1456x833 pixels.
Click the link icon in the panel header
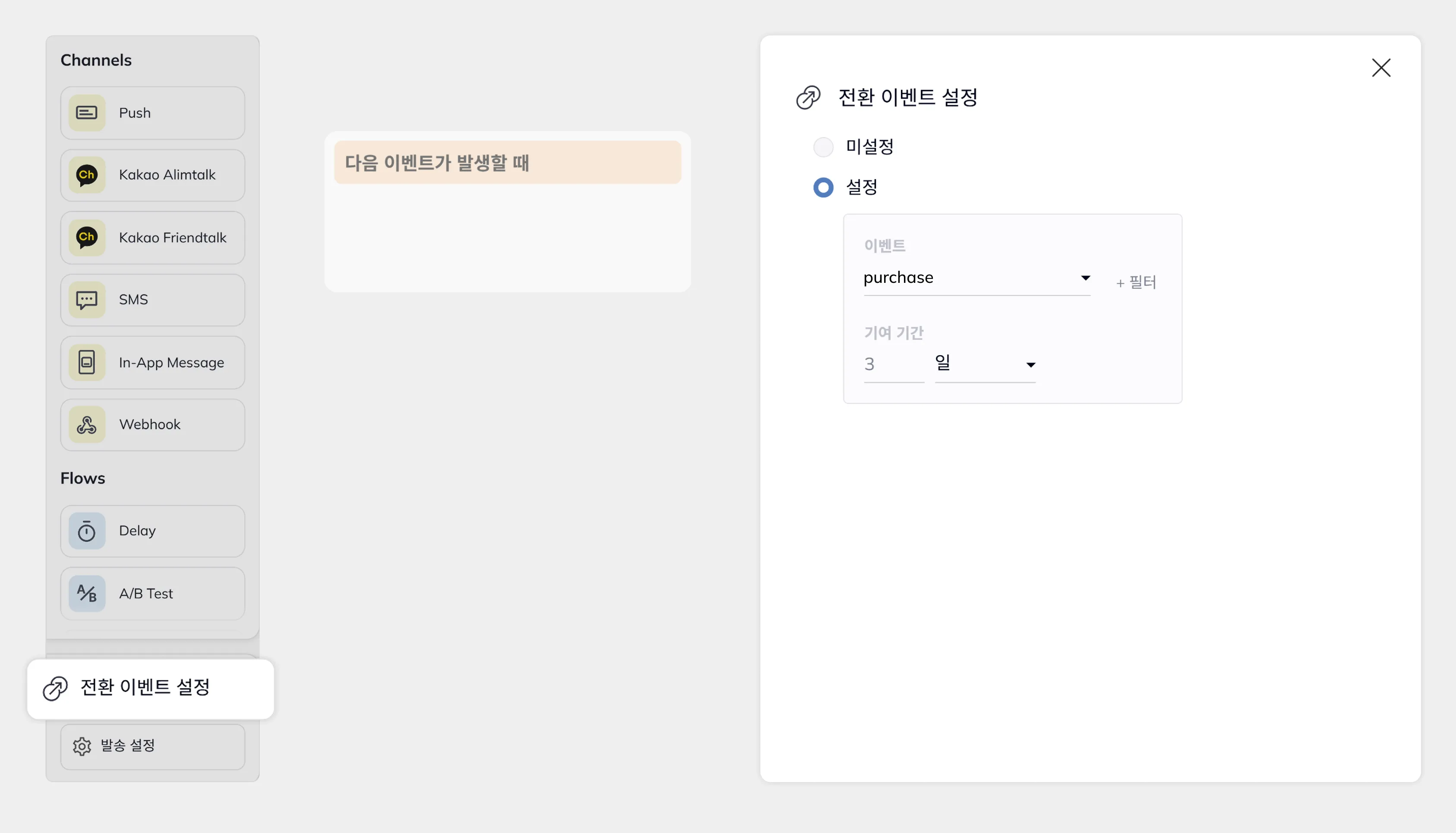(x=808, y=97)
